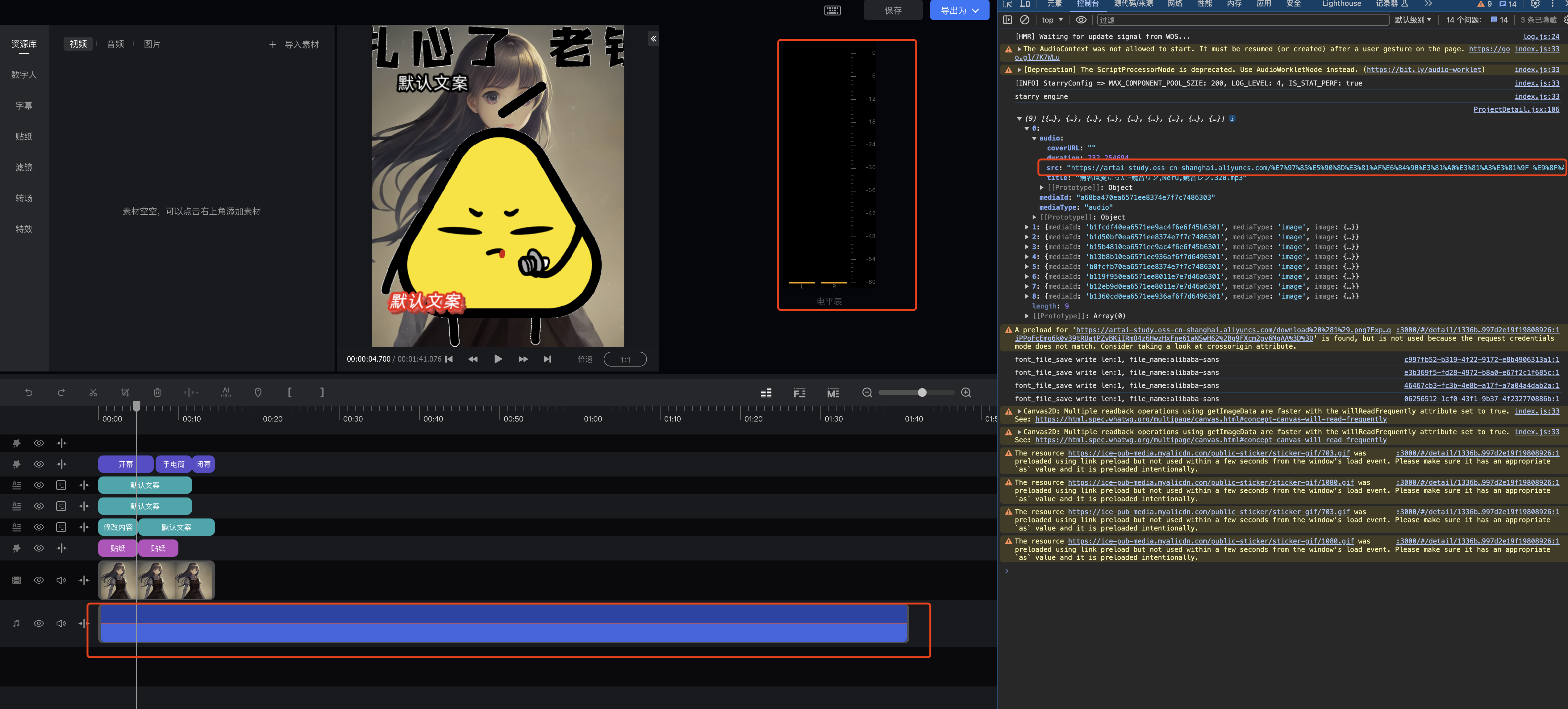Image resolution: width=1568 pixels, height=709 pixels.
Task: Collapse the side panel with the double chevron
Action: click(x=653, y=39)
